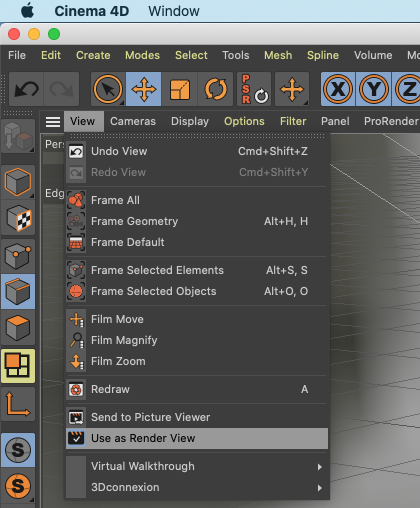This screenshot has width=420, height=508.
Task: Open the Options viewport menu
Action: click(244, 121)
